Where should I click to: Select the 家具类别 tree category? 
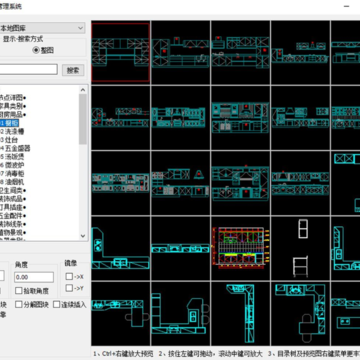pyautogui.click(x=13, y=106)
